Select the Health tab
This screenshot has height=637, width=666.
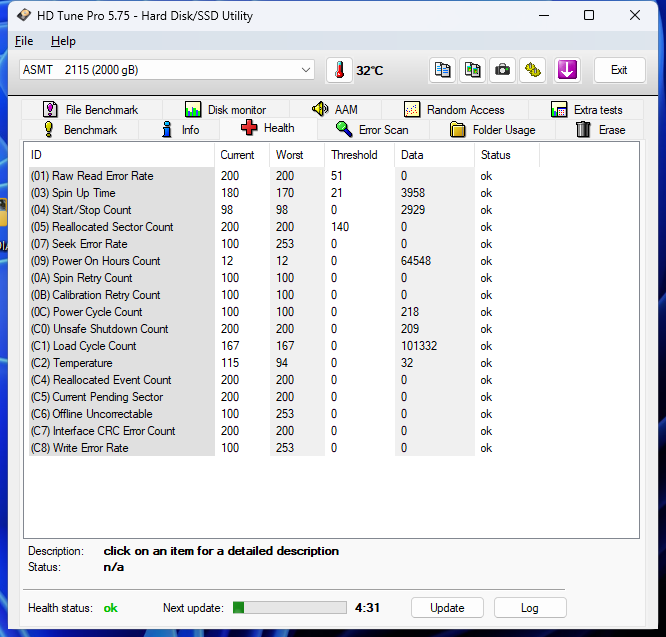tap(268, 128)
